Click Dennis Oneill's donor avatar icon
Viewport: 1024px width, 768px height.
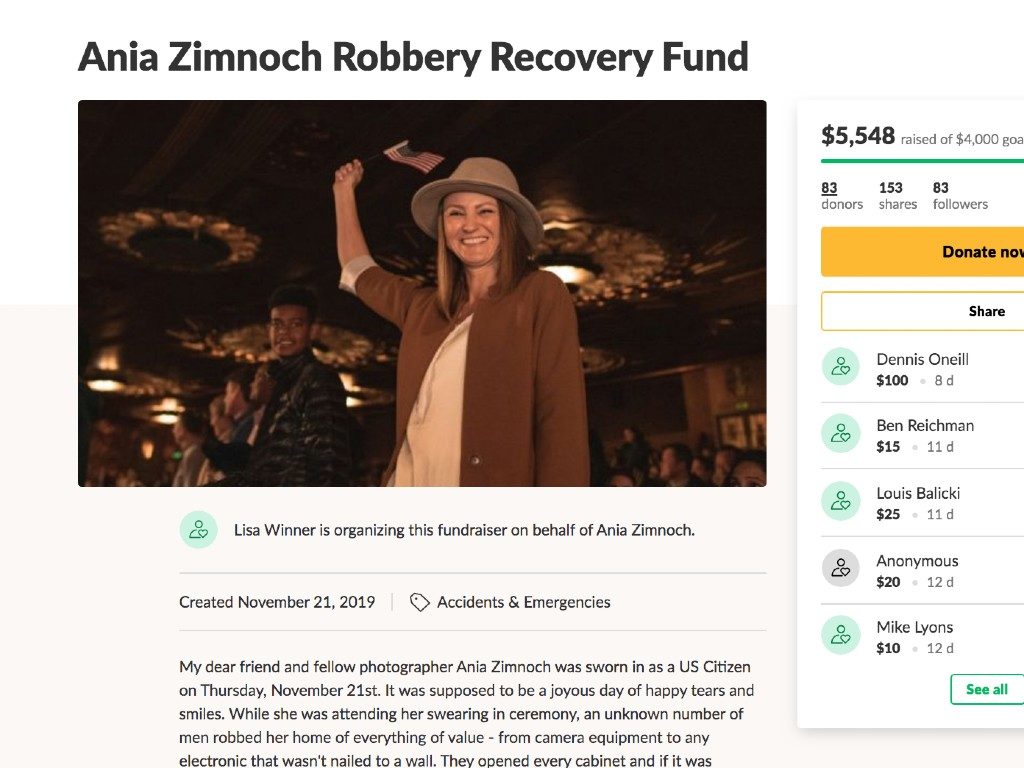841,367
